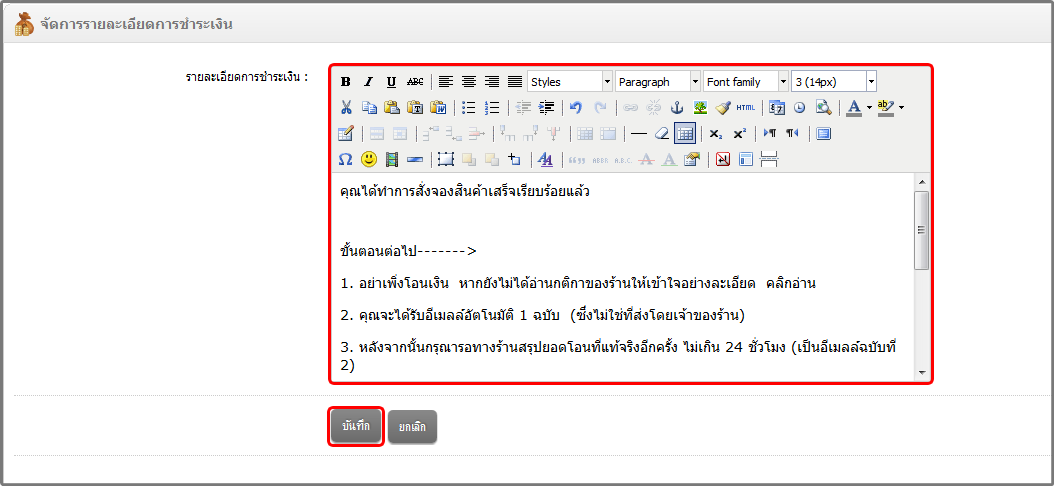Open the Preview magnifier icon

[x=823, y=108]
